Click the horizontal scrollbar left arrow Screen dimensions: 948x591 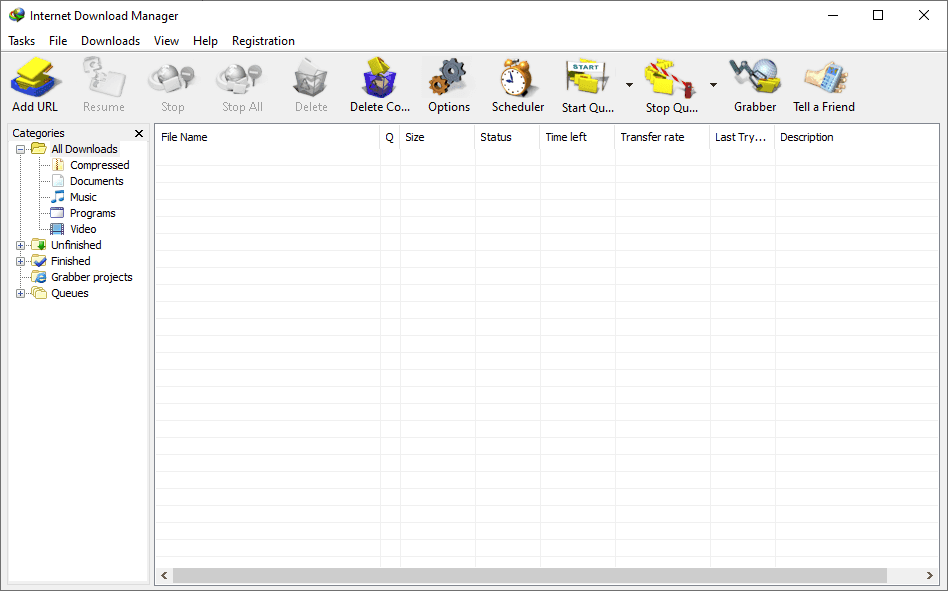coord(164,575)
